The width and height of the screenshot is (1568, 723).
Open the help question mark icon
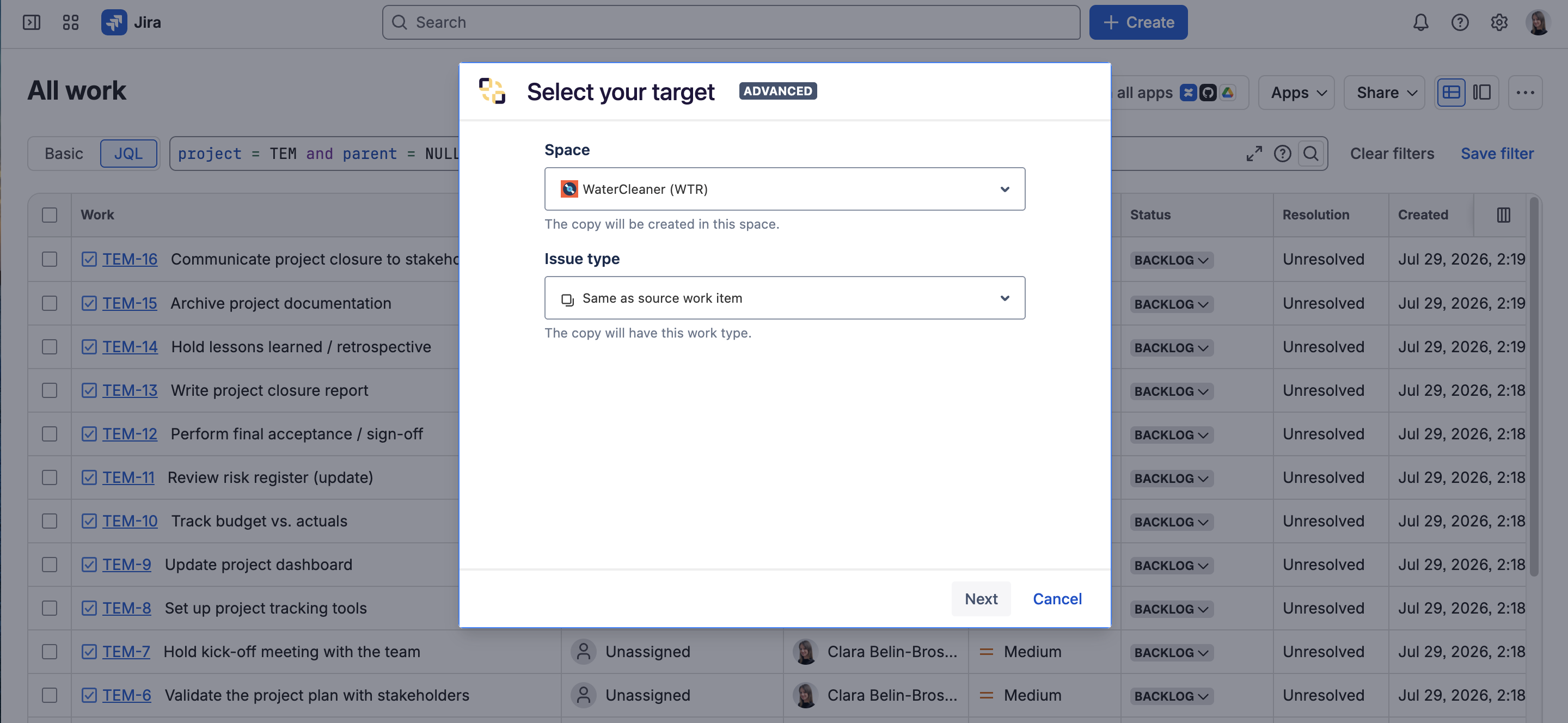click(1460, 22)
